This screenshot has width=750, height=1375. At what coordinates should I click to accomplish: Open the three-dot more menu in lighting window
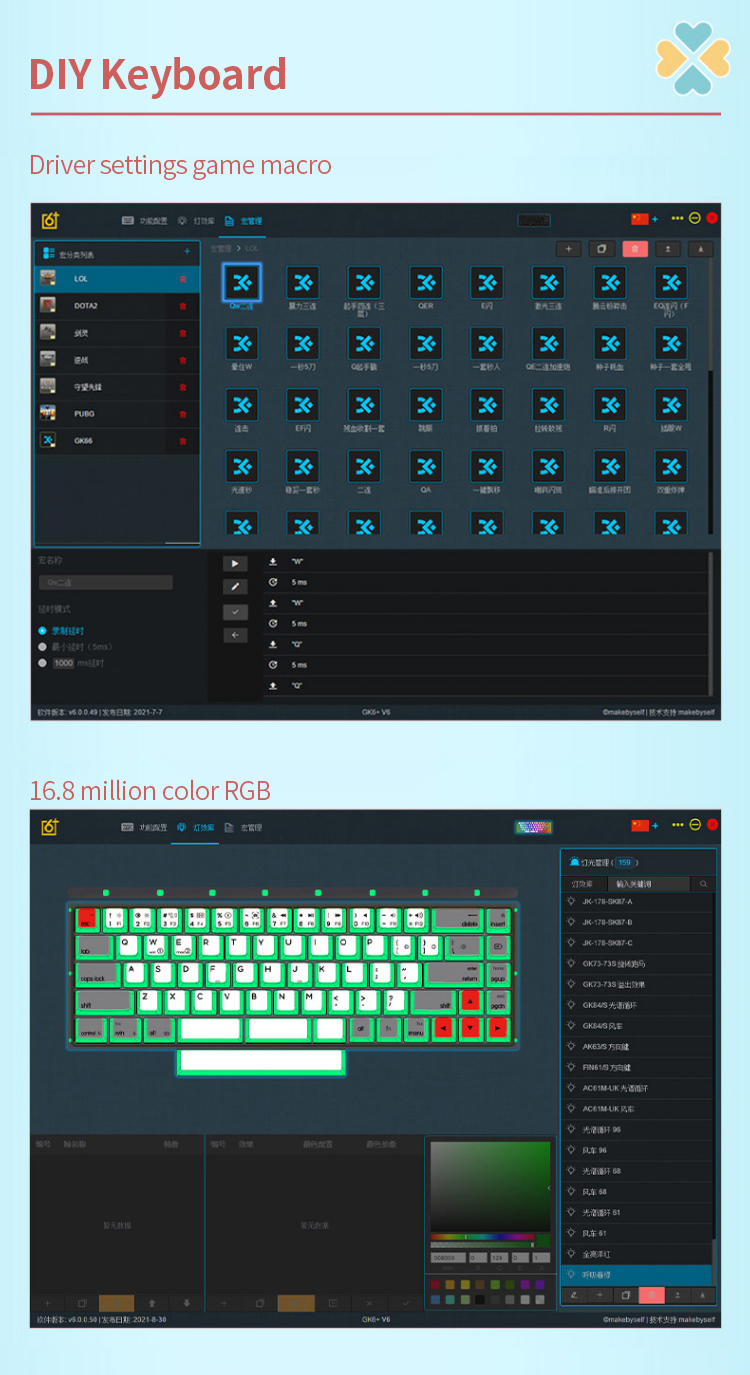point(677,825)
